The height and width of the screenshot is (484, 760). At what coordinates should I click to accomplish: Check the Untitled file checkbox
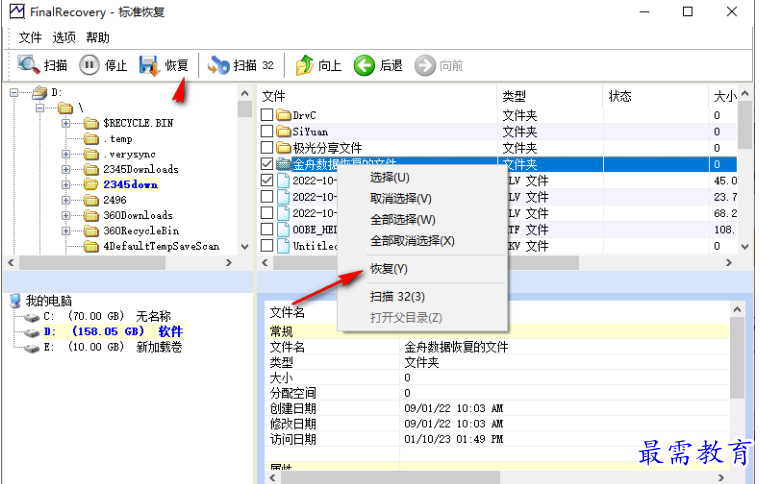(x=267, y=246)
